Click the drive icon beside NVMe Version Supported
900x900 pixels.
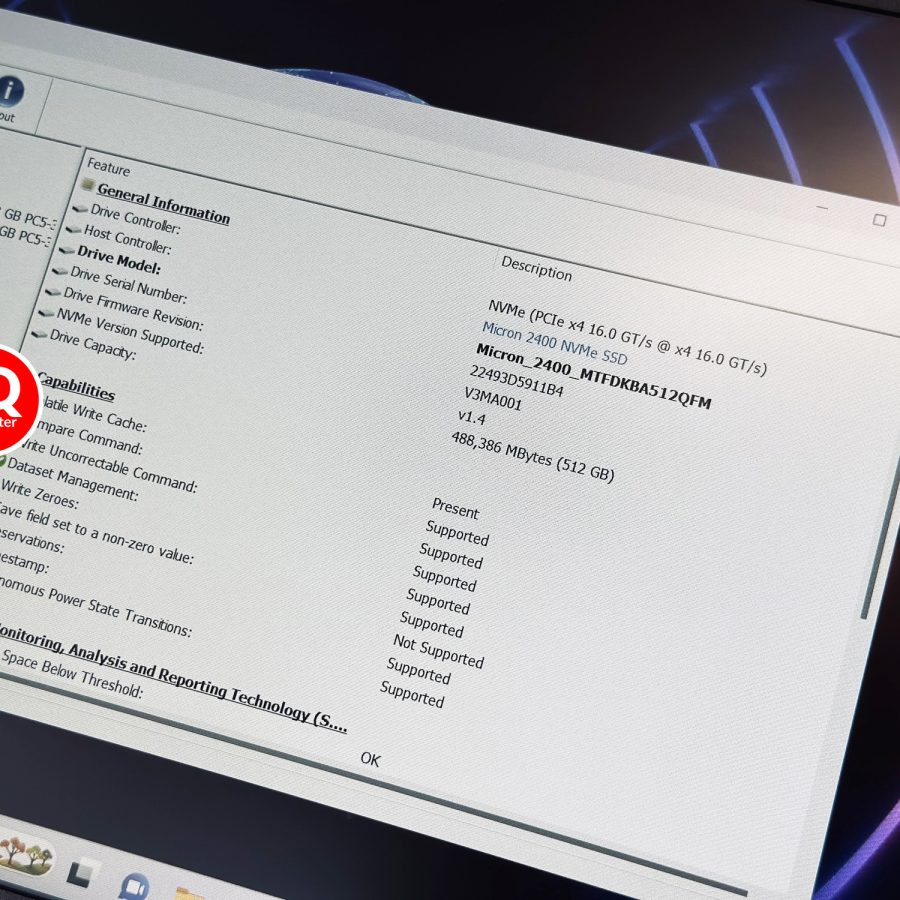click(46, 312)
